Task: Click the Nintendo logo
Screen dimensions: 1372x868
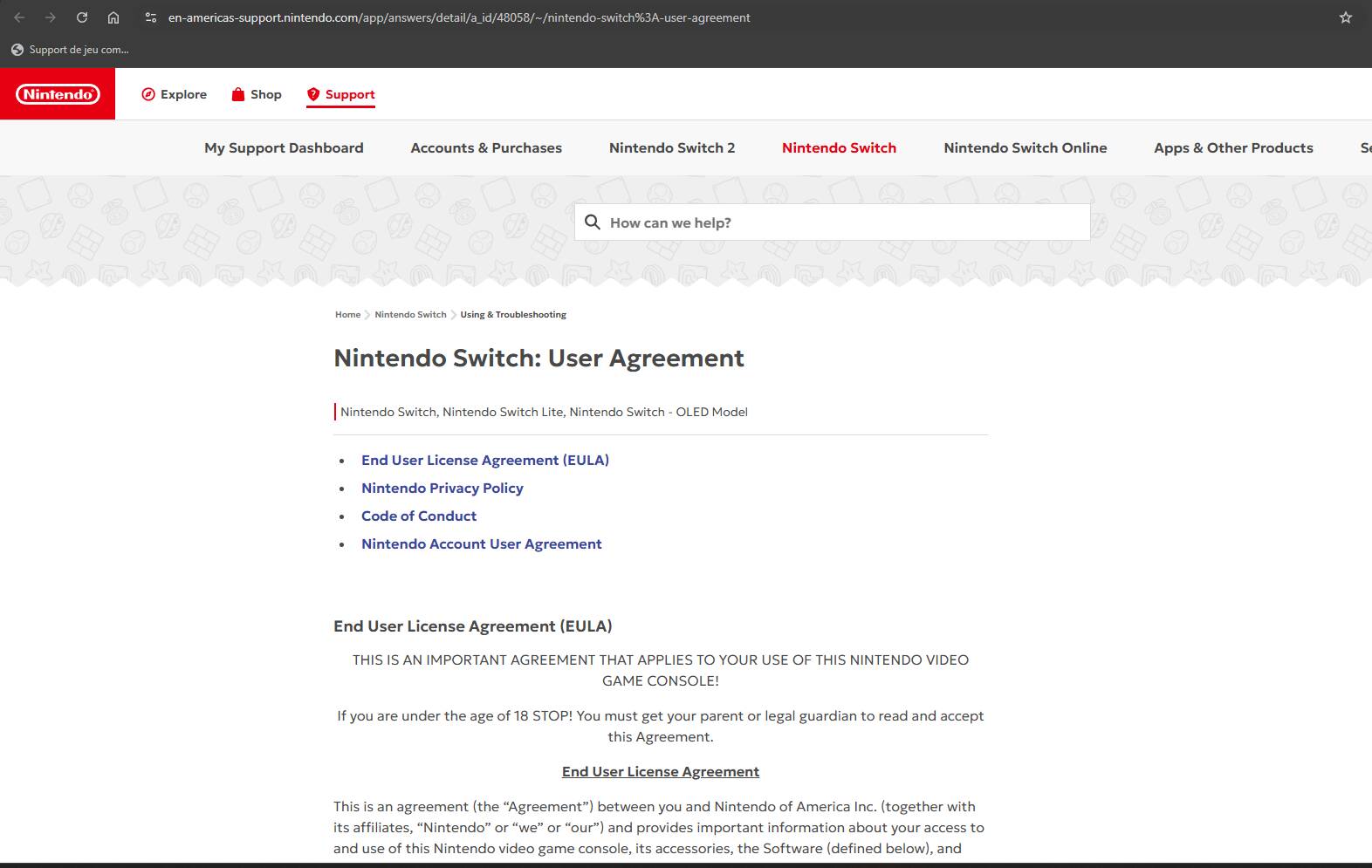Action: click(x=58, y=94)
